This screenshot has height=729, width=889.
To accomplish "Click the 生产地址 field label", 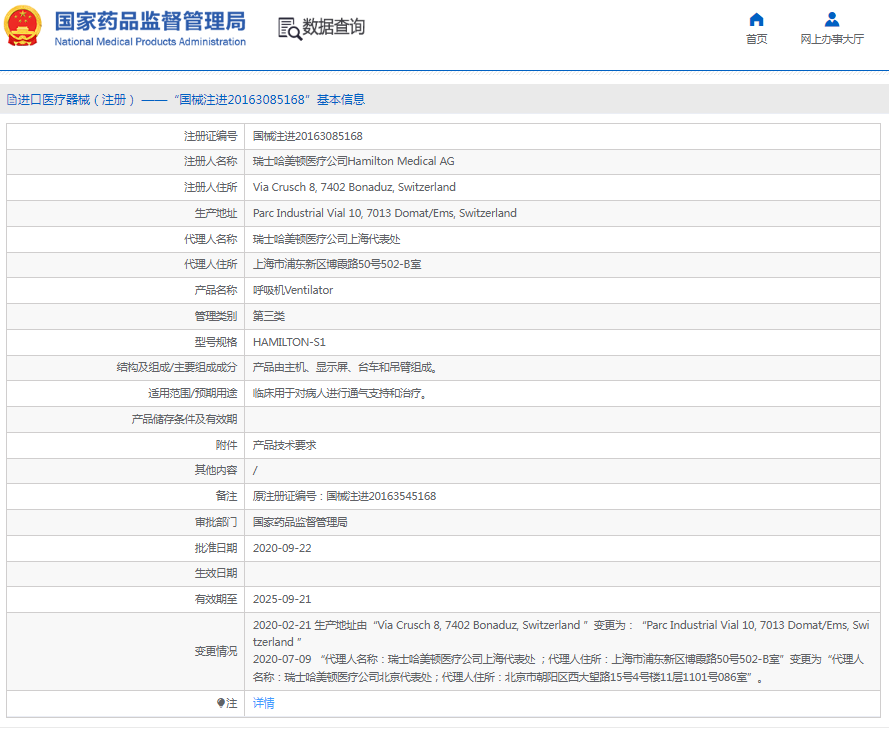I will coord(216,213).
